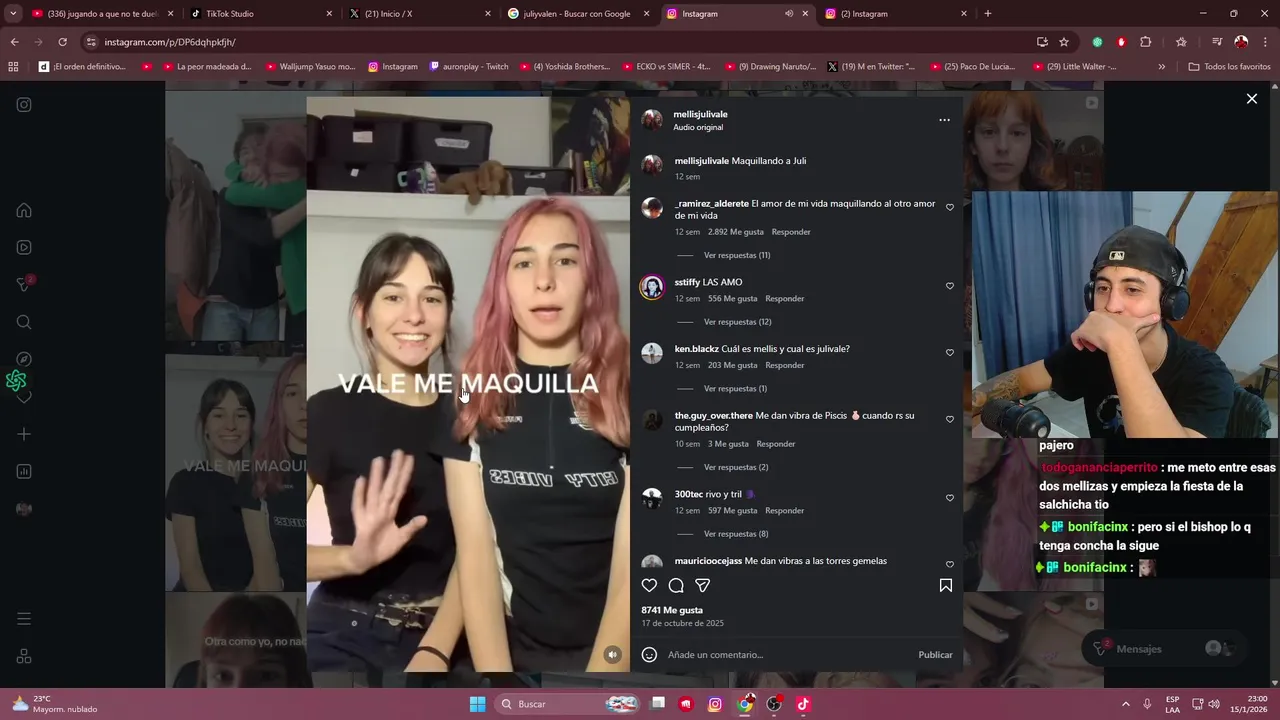The height and width of the screenshot is (720, 1280).
Task: Like the the.guy_over.there comment
Action: tap(950, 420)
